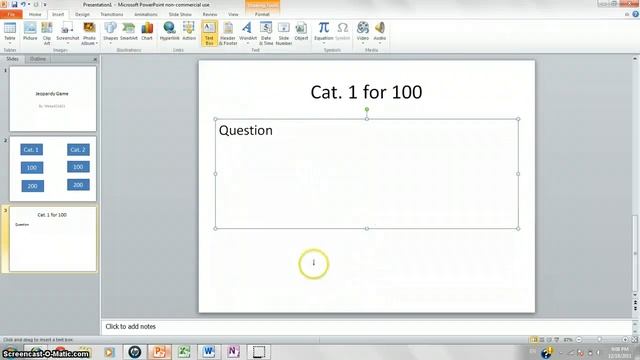Image resolution: width=640 pixels, height=360 pixels.
Task: Open Excel from the taskbar
Action: [x=184, y=351]
